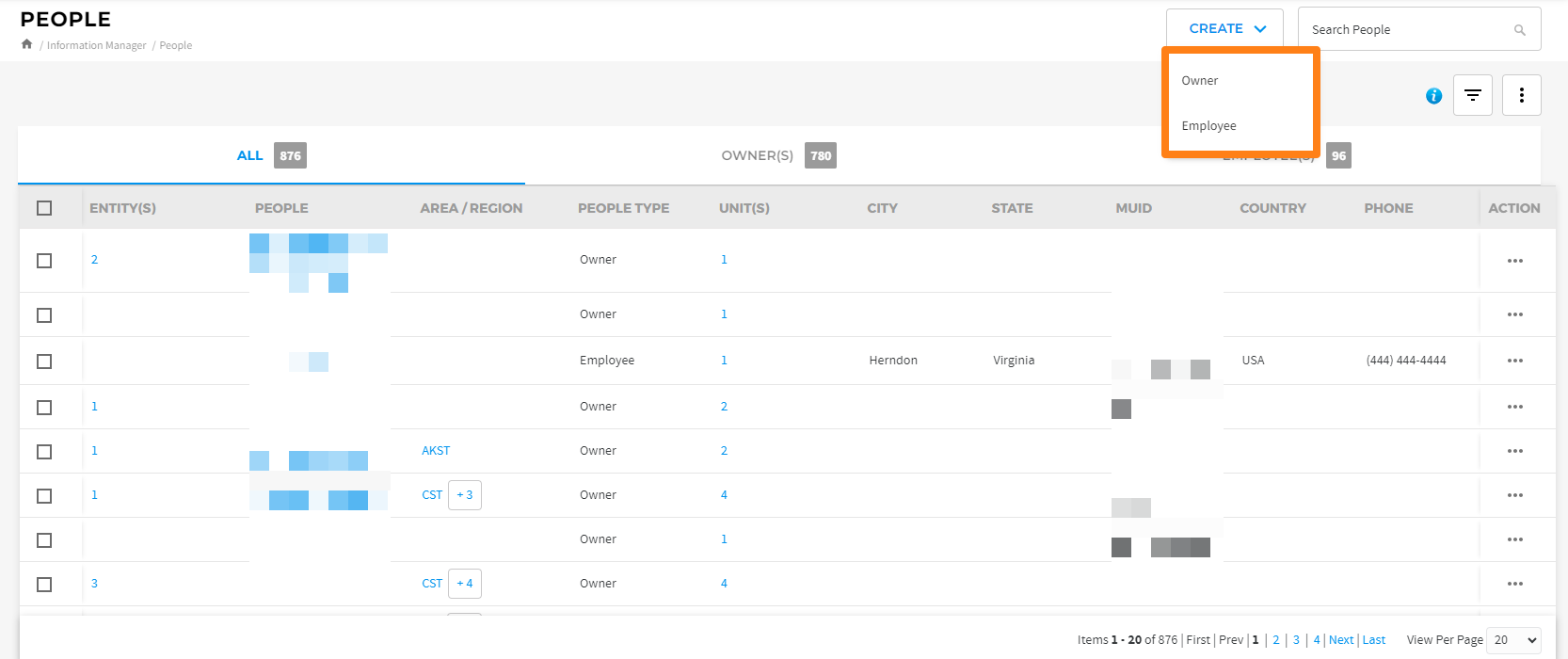Click the PHONE column header

pyautogui.click(x=1388, y=208)
